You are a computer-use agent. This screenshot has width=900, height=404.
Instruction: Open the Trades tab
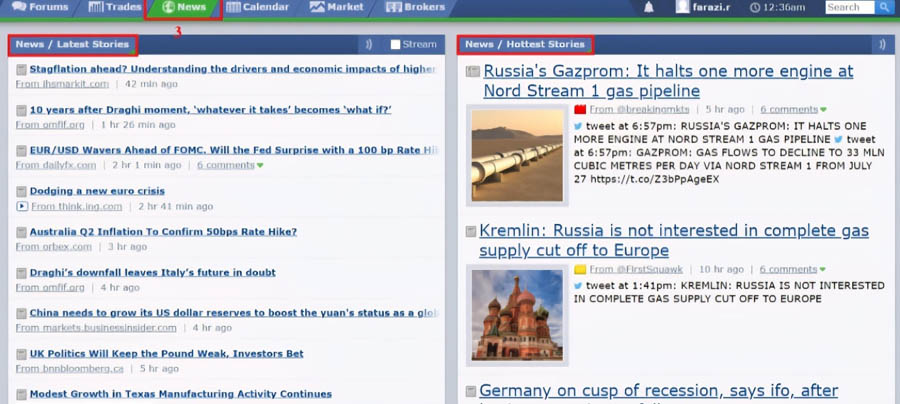pyautogui.click(x=115, y=7)
